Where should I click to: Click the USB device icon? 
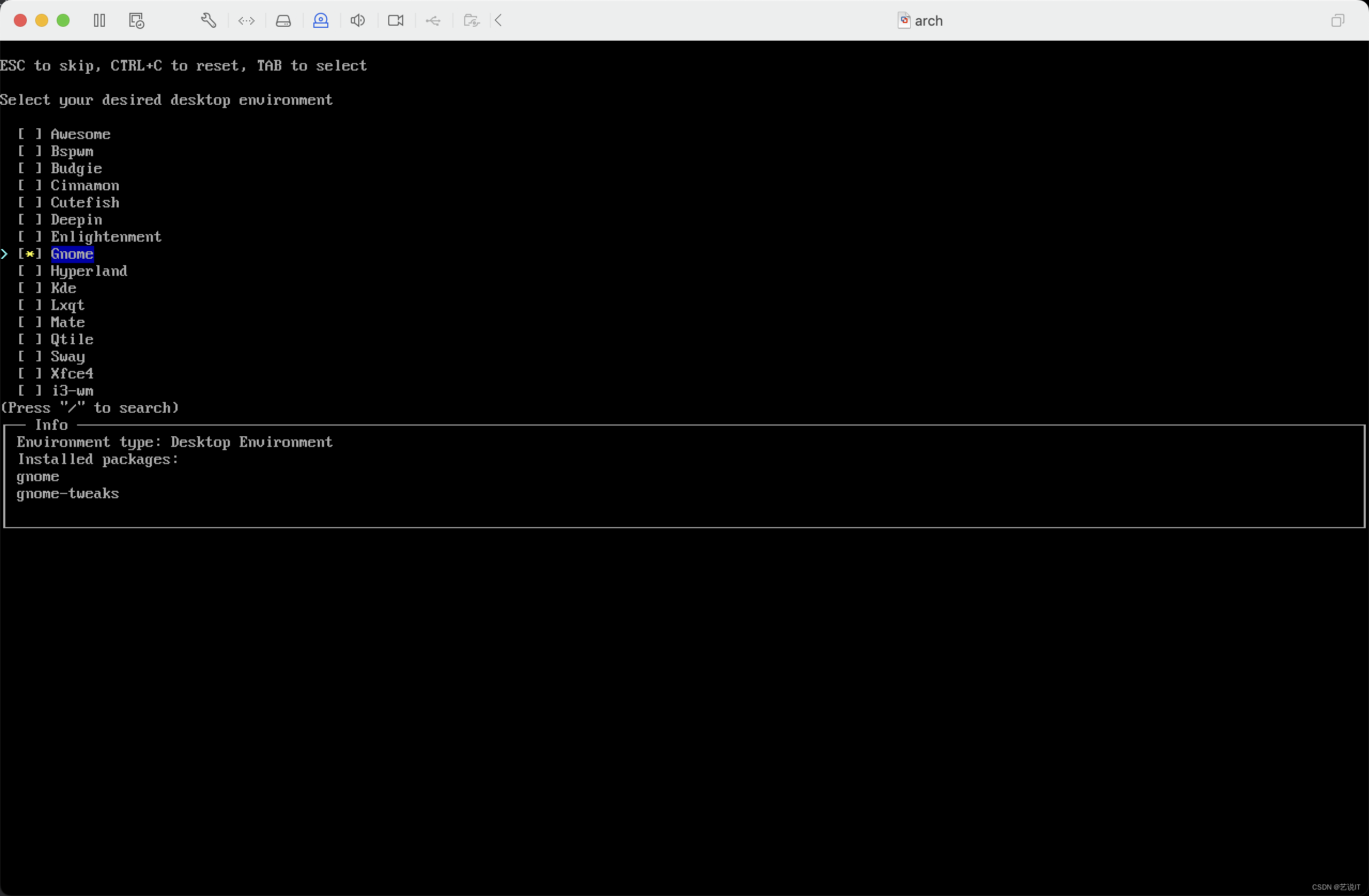point(433,21)
